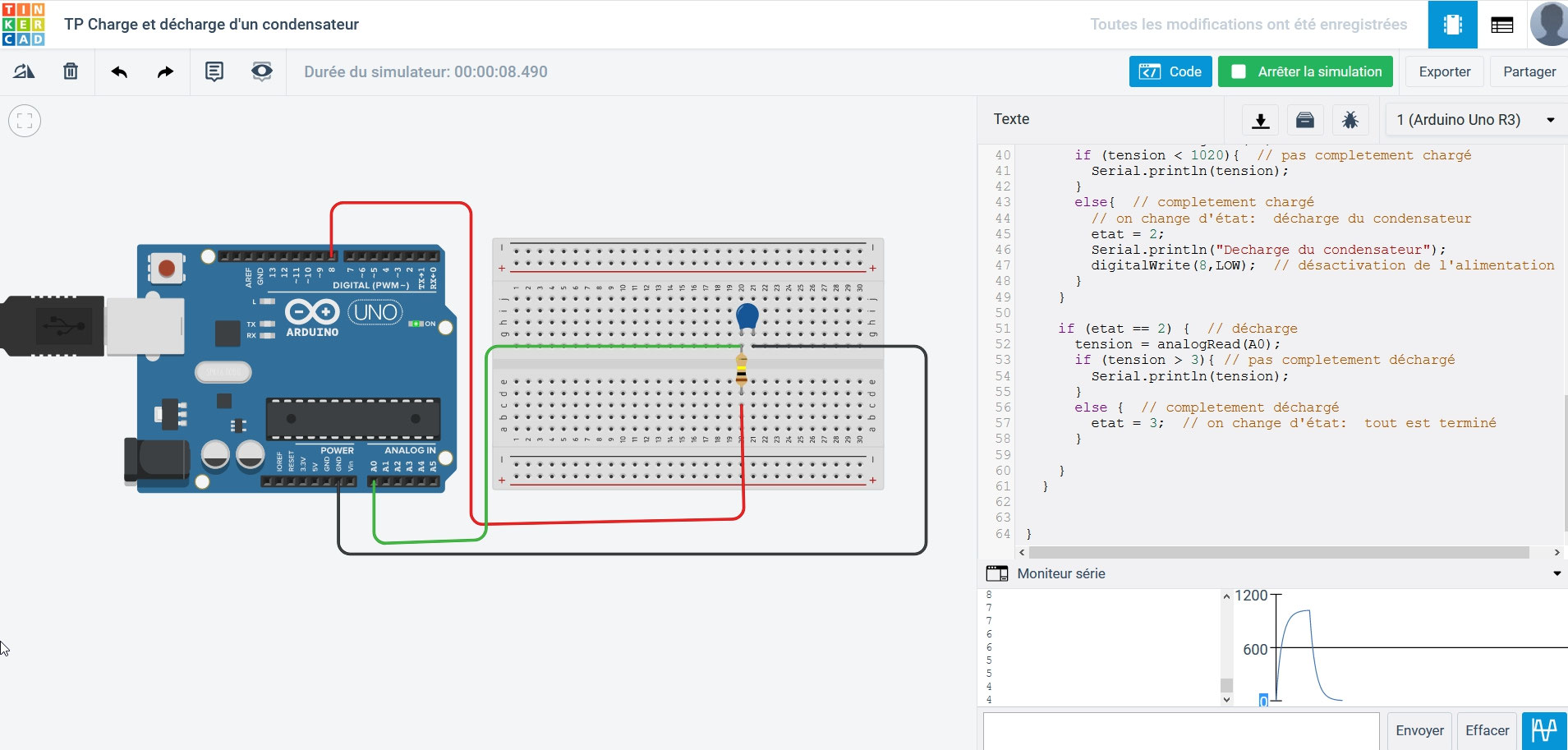Redo the last action
Screen dimensions: 1568x750
(x=164, y=71)
